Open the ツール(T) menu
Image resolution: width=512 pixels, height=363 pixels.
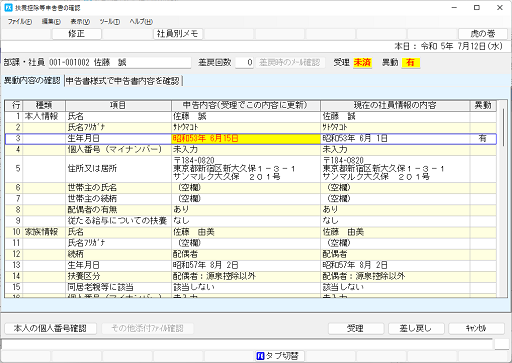(110, 22)
